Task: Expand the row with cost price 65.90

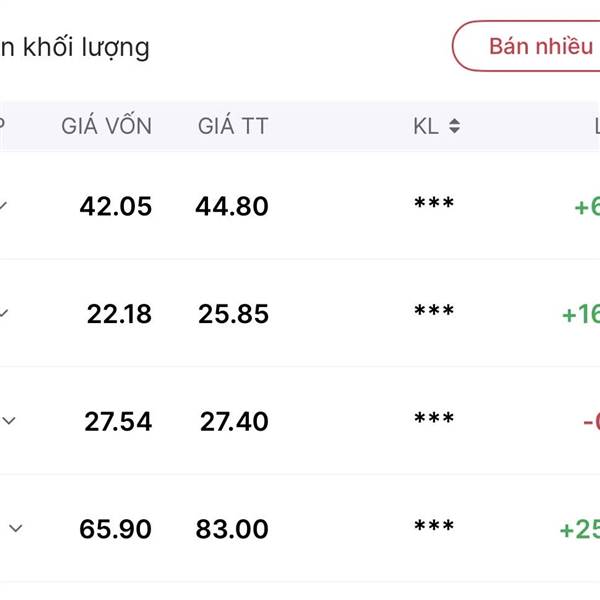Action: tap(14, 529)
